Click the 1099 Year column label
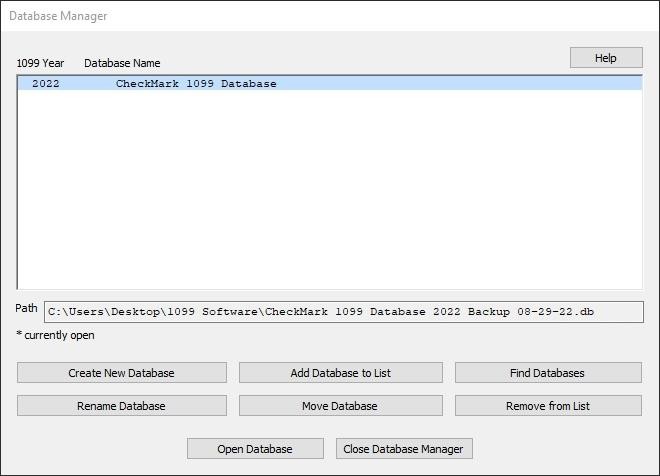Image resolution: width=660 pixels, height=476 pixels. click(40, 63)
